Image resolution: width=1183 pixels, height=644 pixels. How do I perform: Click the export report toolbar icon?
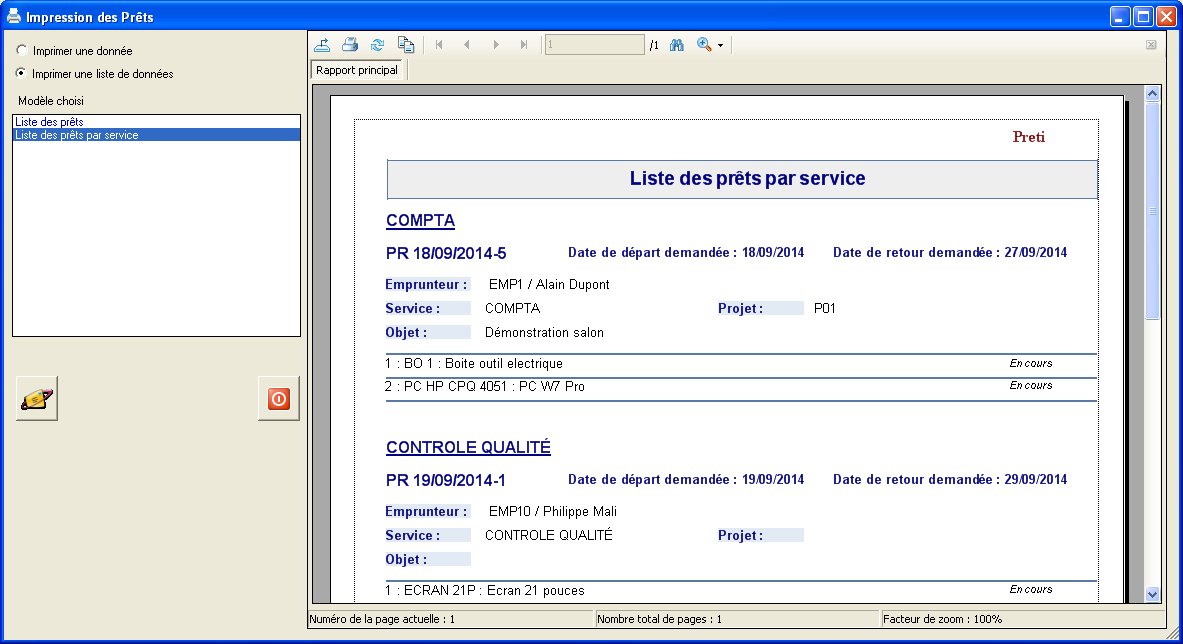pyautogui.click(x=322, y=45)
